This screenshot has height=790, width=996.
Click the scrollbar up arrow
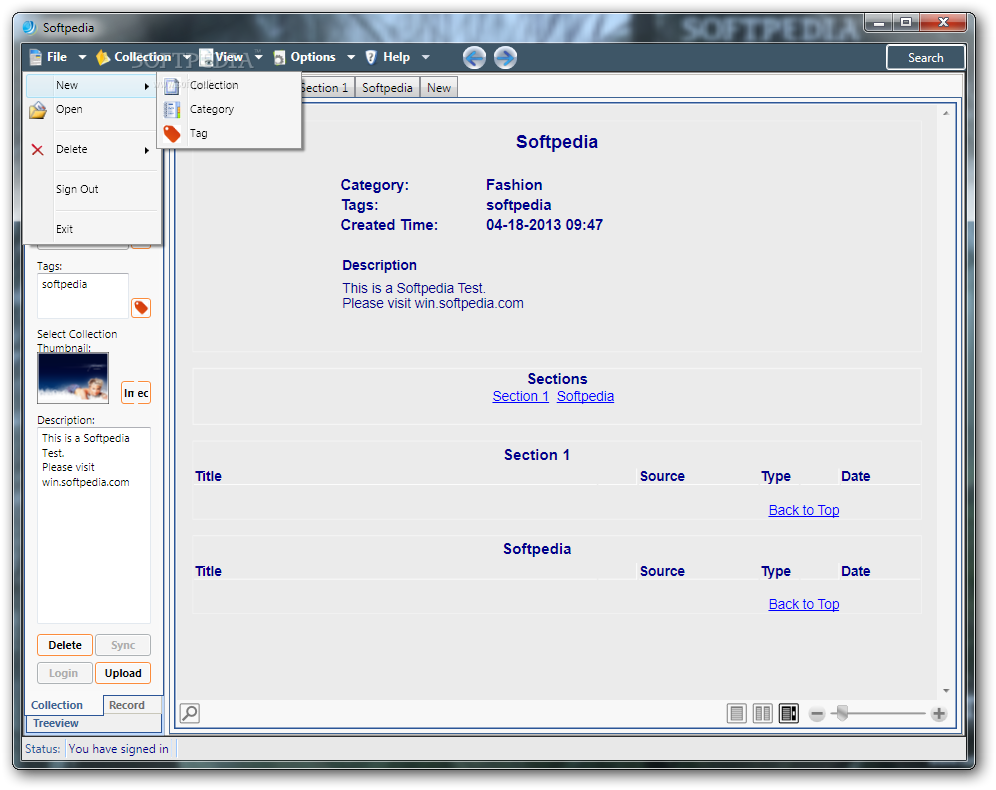coord(946,114)
